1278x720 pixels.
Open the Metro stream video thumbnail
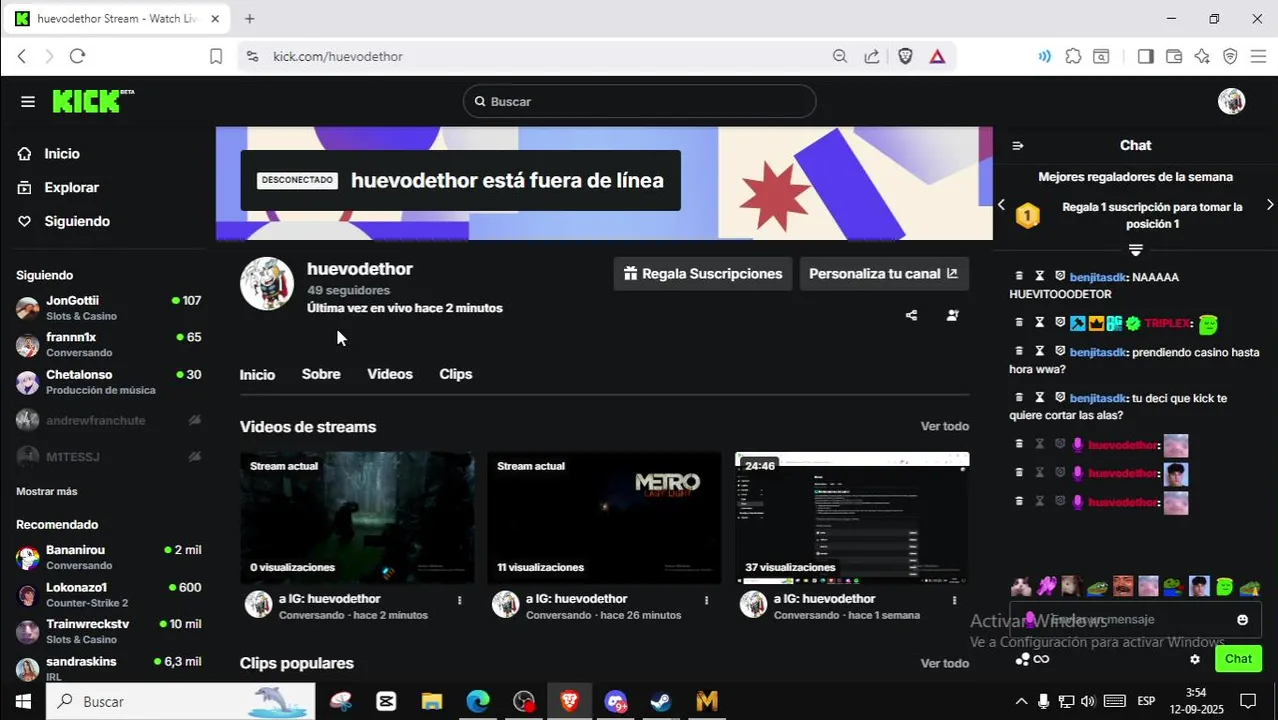click(x=604, y=518)
